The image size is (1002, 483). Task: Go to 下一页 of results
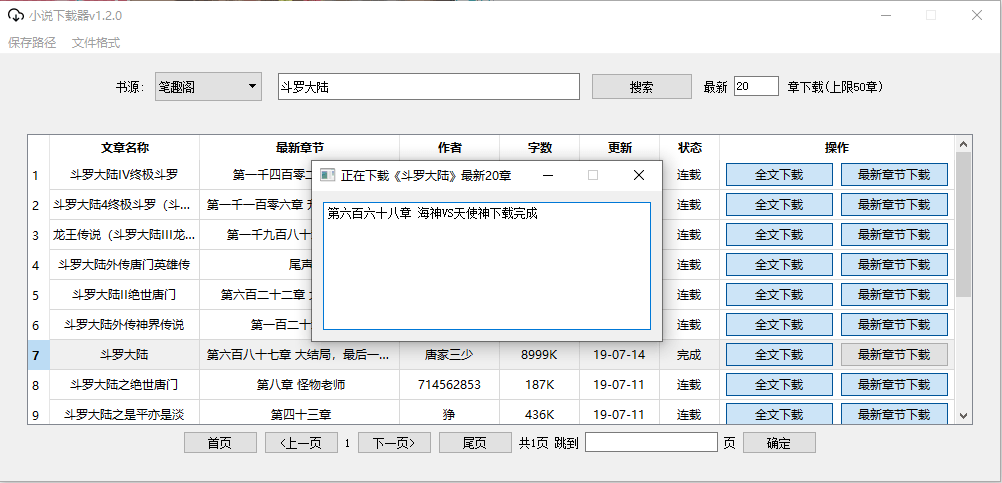[394, 443]
